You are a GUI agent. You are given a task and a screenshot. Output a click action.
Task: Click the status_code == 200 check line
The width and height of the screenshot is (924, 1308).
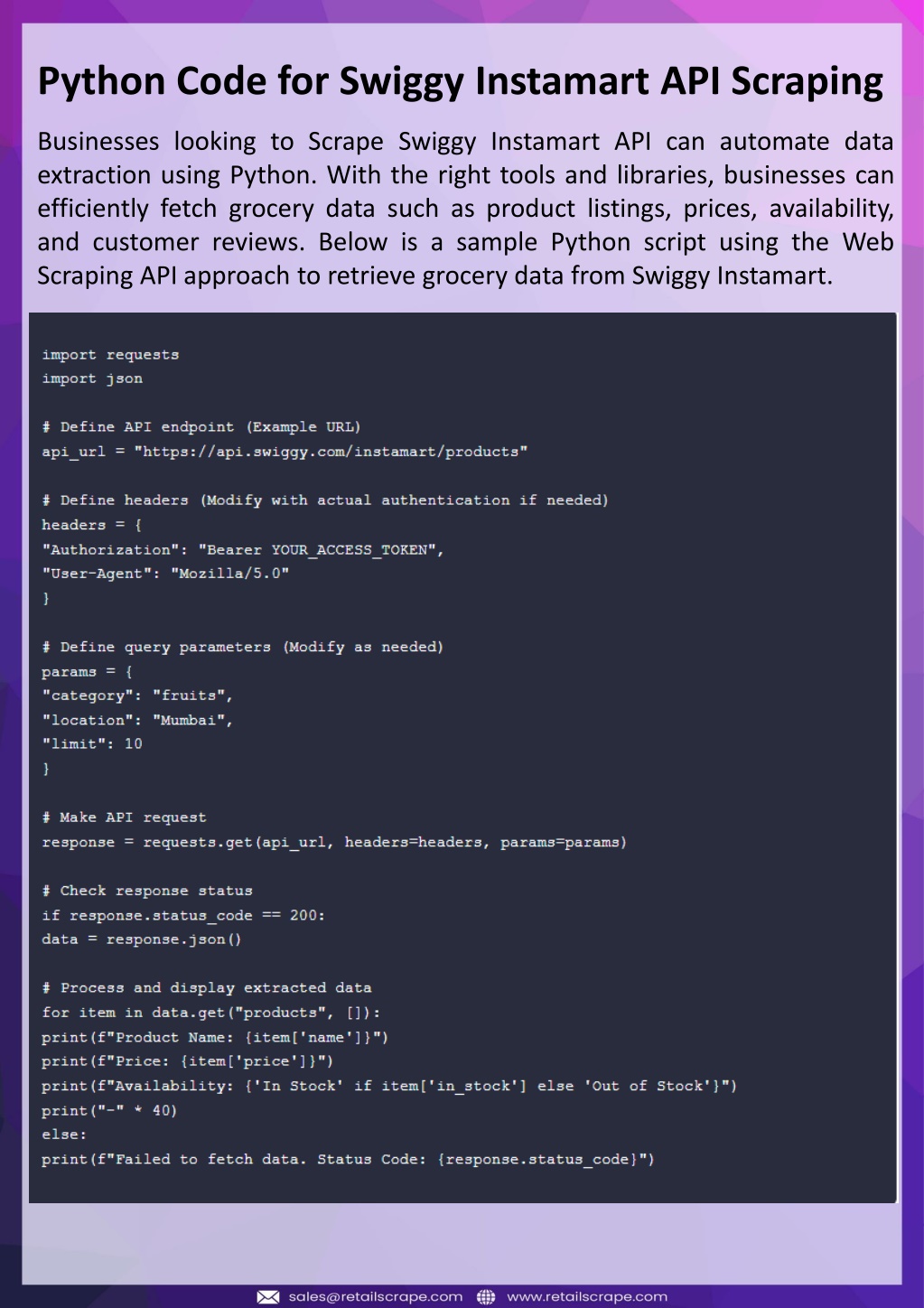click(x=183, y=915)
